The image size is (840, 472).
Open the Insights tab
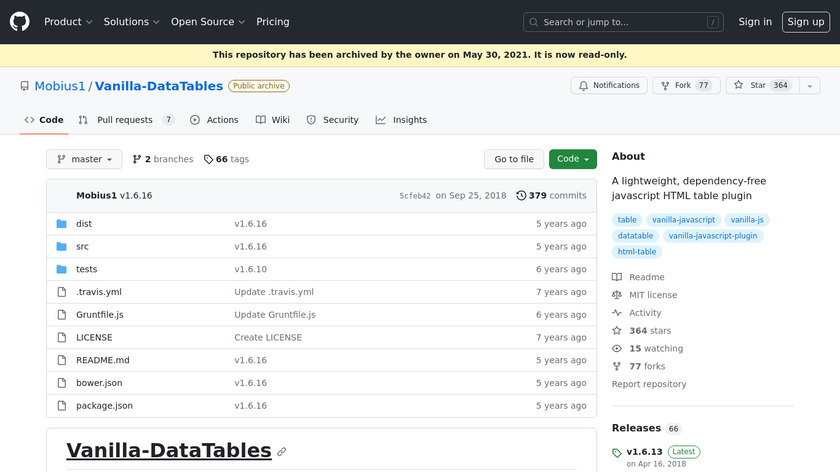(x=401, y=120)
